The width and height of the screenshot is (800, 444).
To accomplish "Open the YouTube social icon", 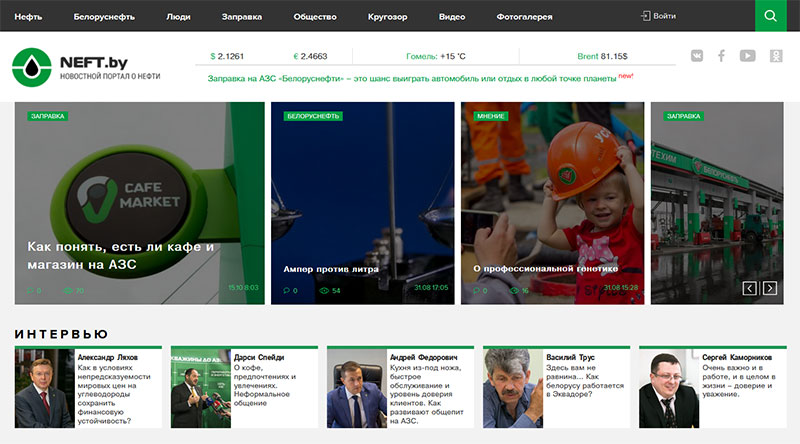I will pyautogui.click(x=747, y=56).
